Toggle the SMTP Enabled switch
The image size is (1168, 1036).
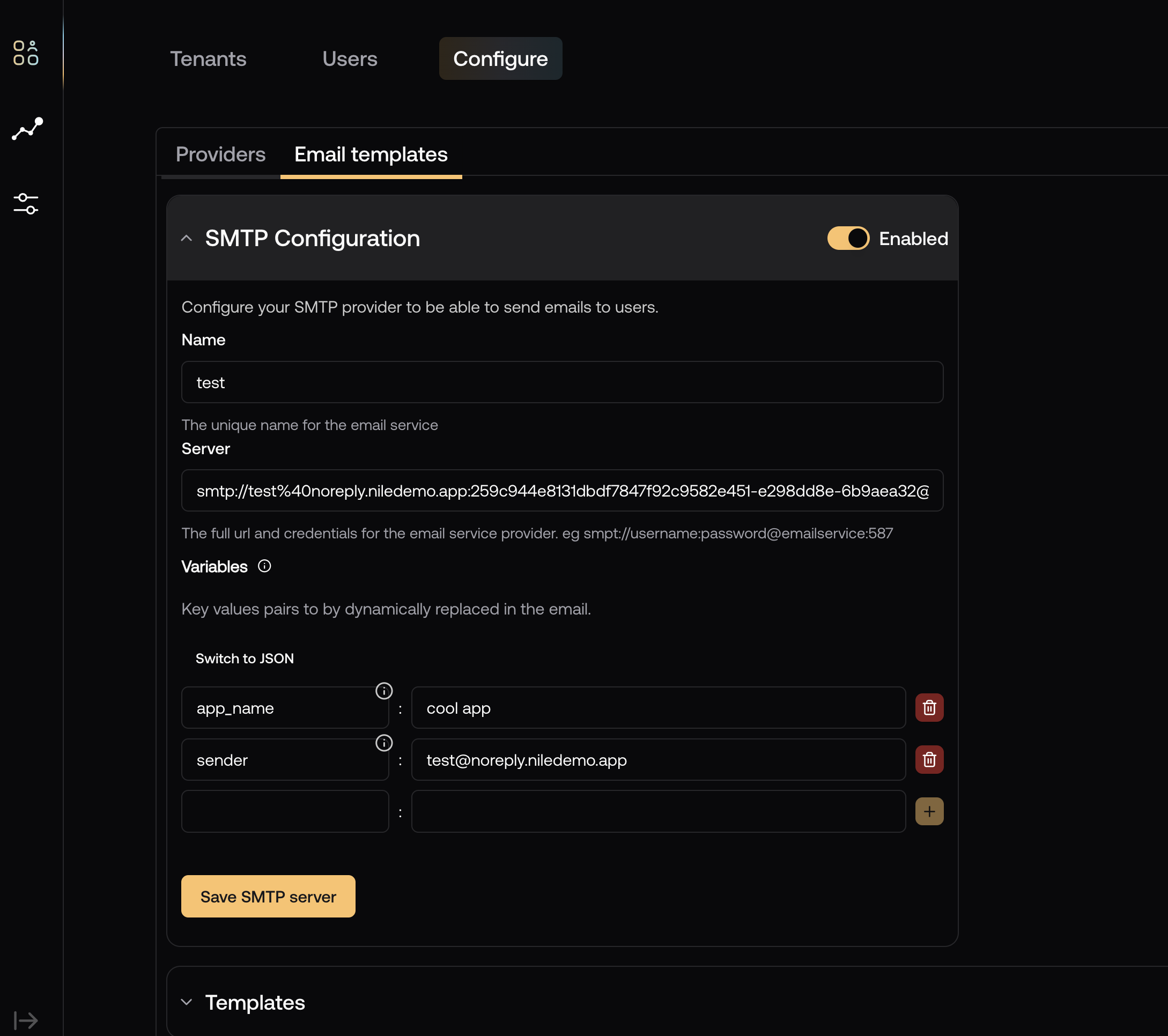pyautogui.click(x=848, y=238)
